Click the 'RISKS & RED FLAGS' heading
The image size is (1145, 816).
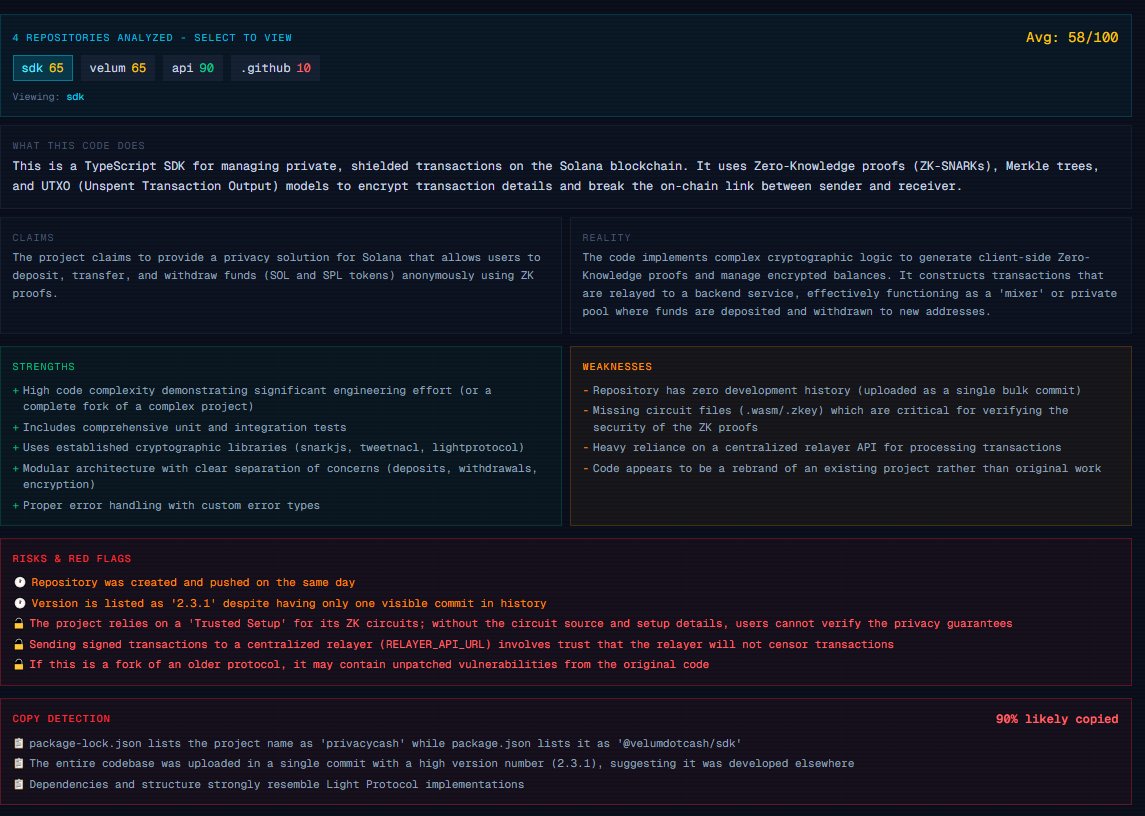coord(72,559)
